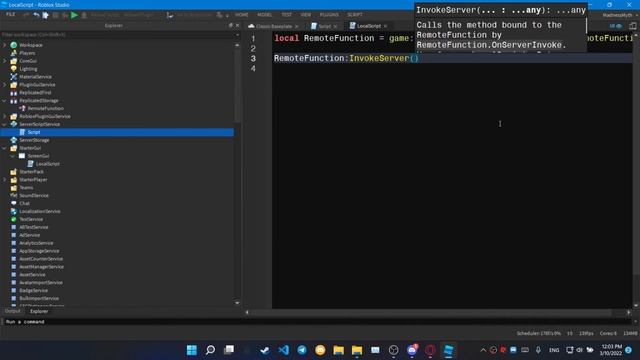Select the Lighting bulb icon in Explorer
The width and height of the screenshot is (640, 360).
[14, 69]
